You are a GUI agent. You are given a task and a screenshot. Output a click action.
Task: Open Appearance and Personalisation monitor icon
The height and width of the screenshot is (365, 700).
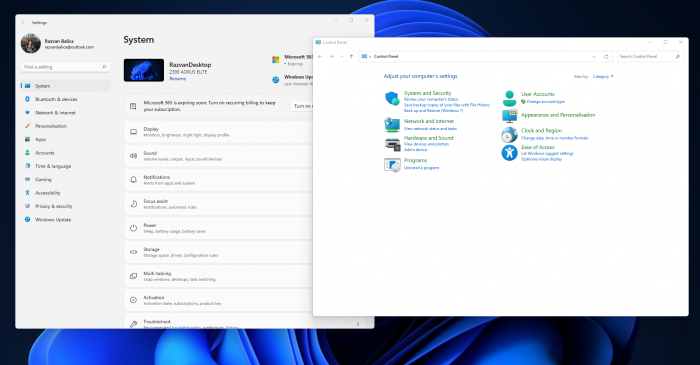click(509, 116)
